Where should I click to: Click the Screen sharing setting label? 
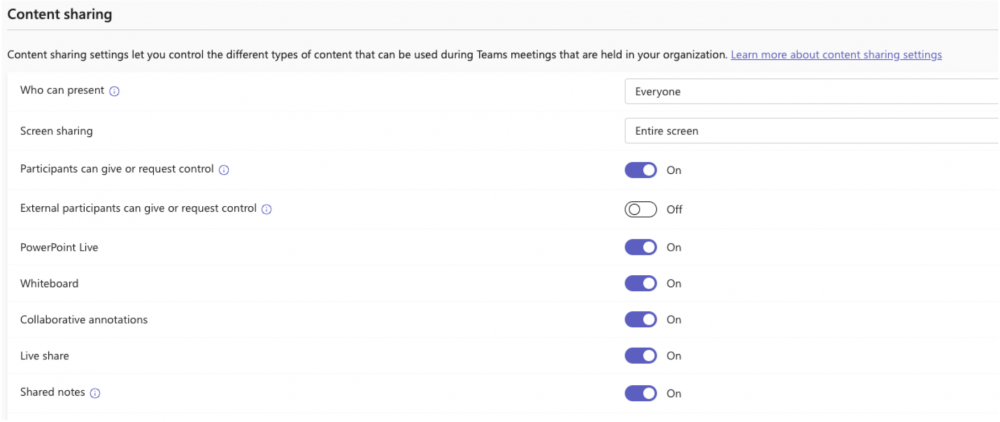[57, 131]
